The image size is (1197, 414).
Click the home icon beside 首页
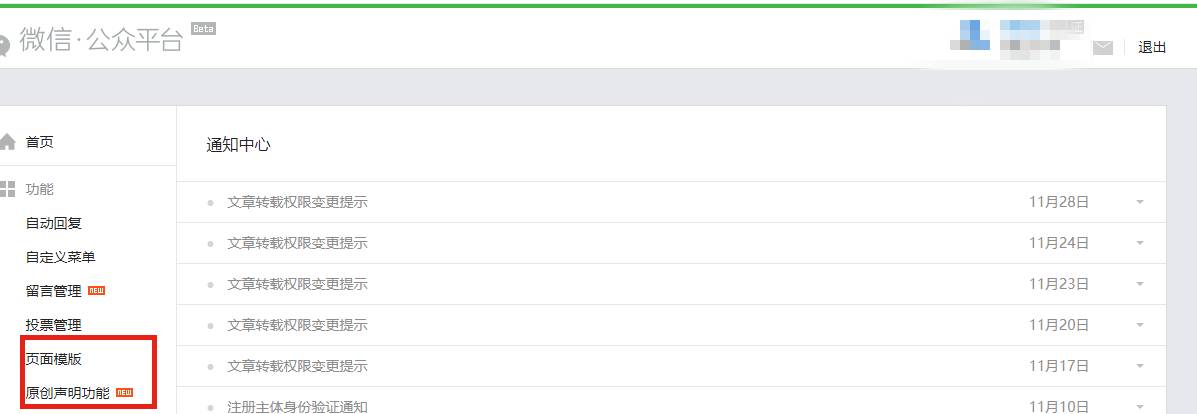tap(7, 142)
